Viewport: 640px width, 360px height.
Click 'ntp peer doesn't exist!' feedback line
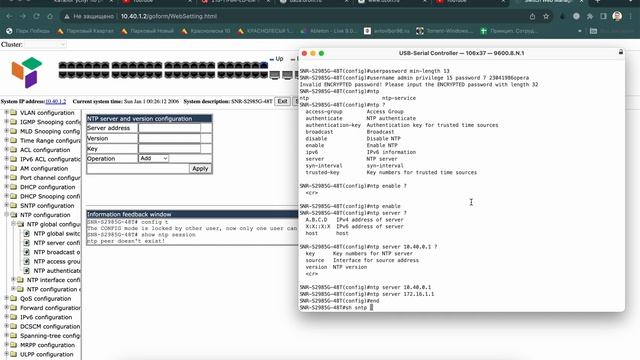pyautogui.click(x=126, y=241)
